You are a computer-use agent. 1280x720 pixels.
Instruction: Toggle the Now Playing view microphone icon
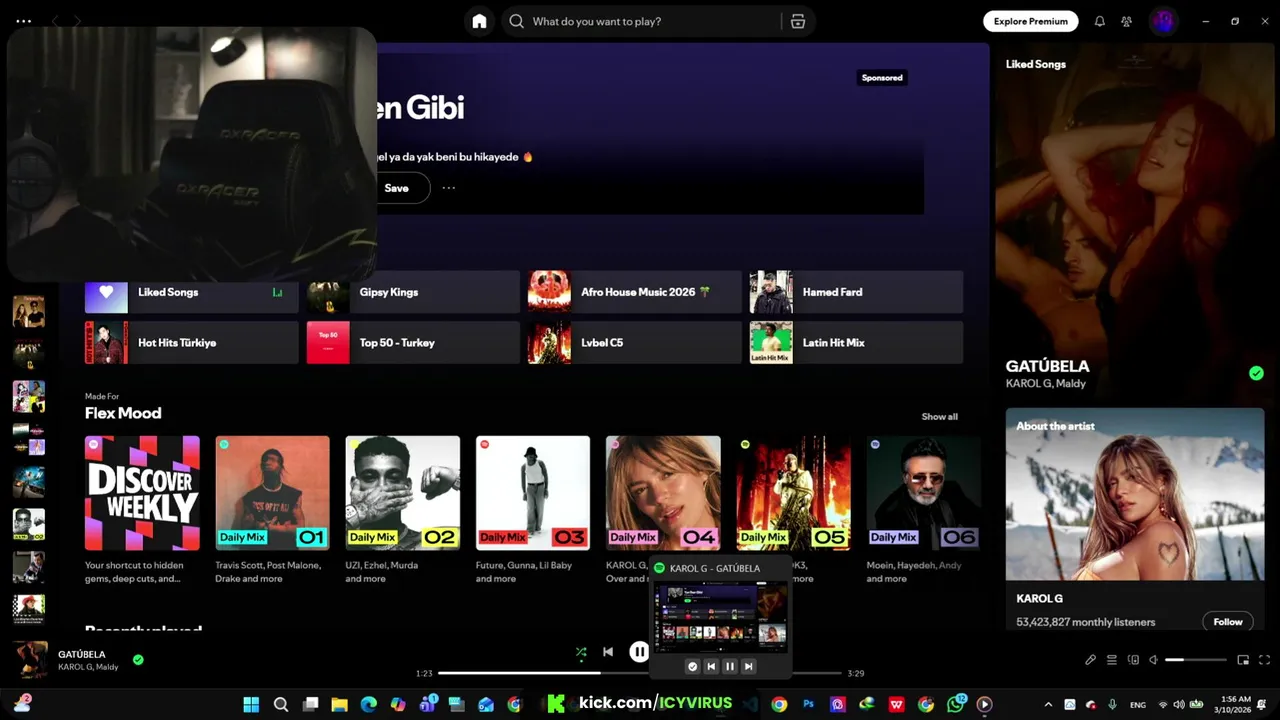click(1091, 660)
